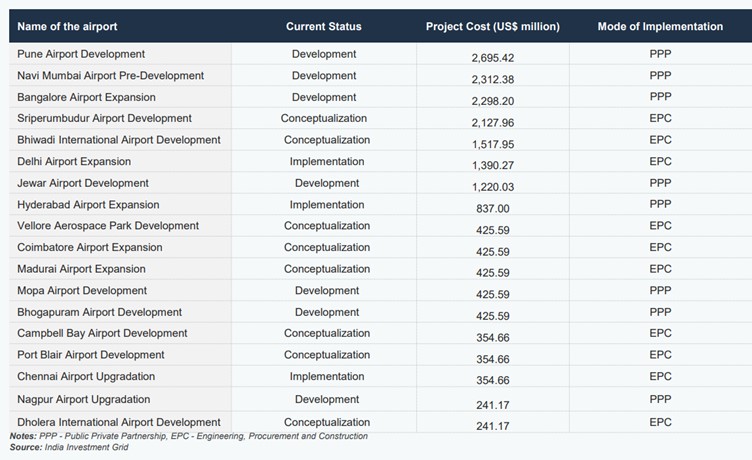Screen dimensions: 752x460
Task: Click 'Project Cost (US$ million)' header
Action: (493, 26)
